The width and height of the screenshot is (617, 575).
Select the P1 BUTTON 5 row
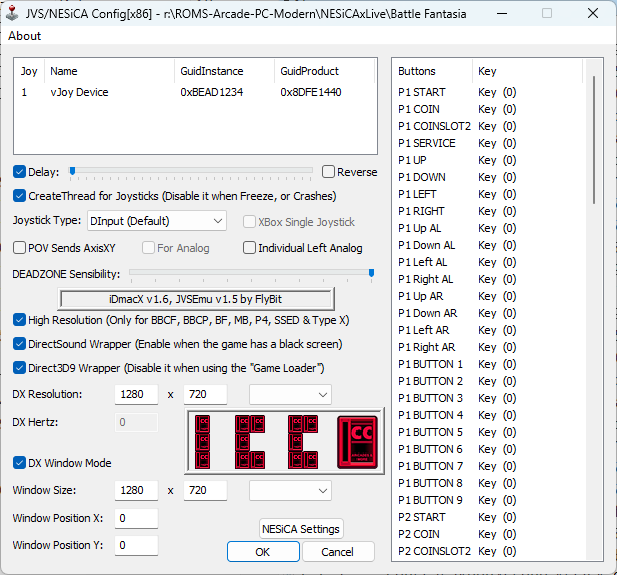(x=488, y=432)
